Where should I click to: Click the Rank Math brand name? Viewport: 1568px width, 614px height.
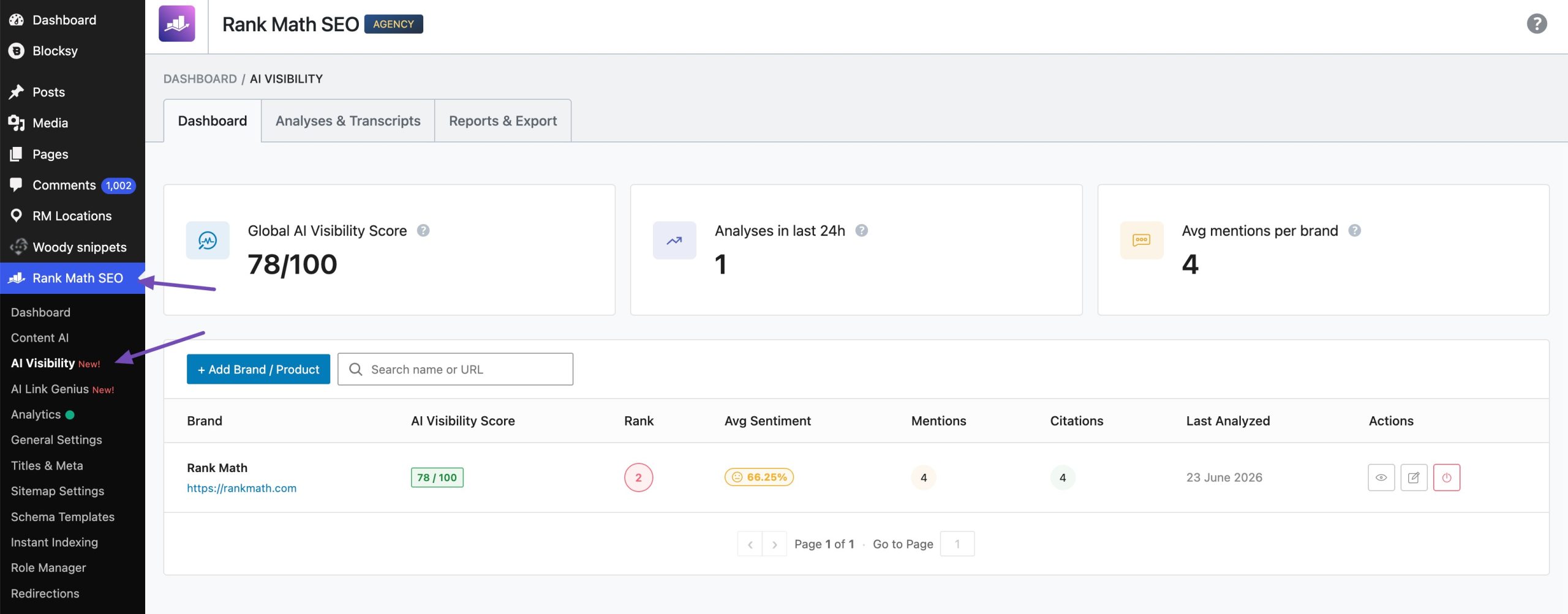coord(217,468)
